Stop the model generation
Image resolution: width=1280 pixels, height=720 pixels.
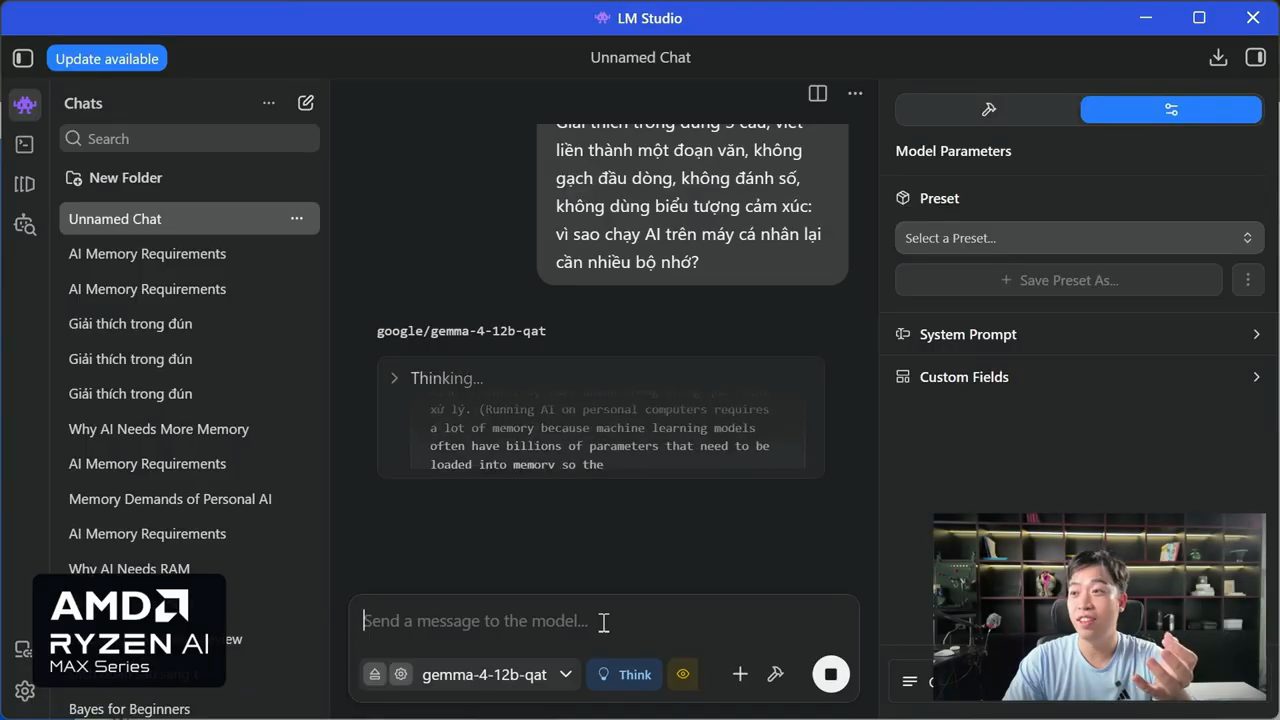tap(830, 674)
